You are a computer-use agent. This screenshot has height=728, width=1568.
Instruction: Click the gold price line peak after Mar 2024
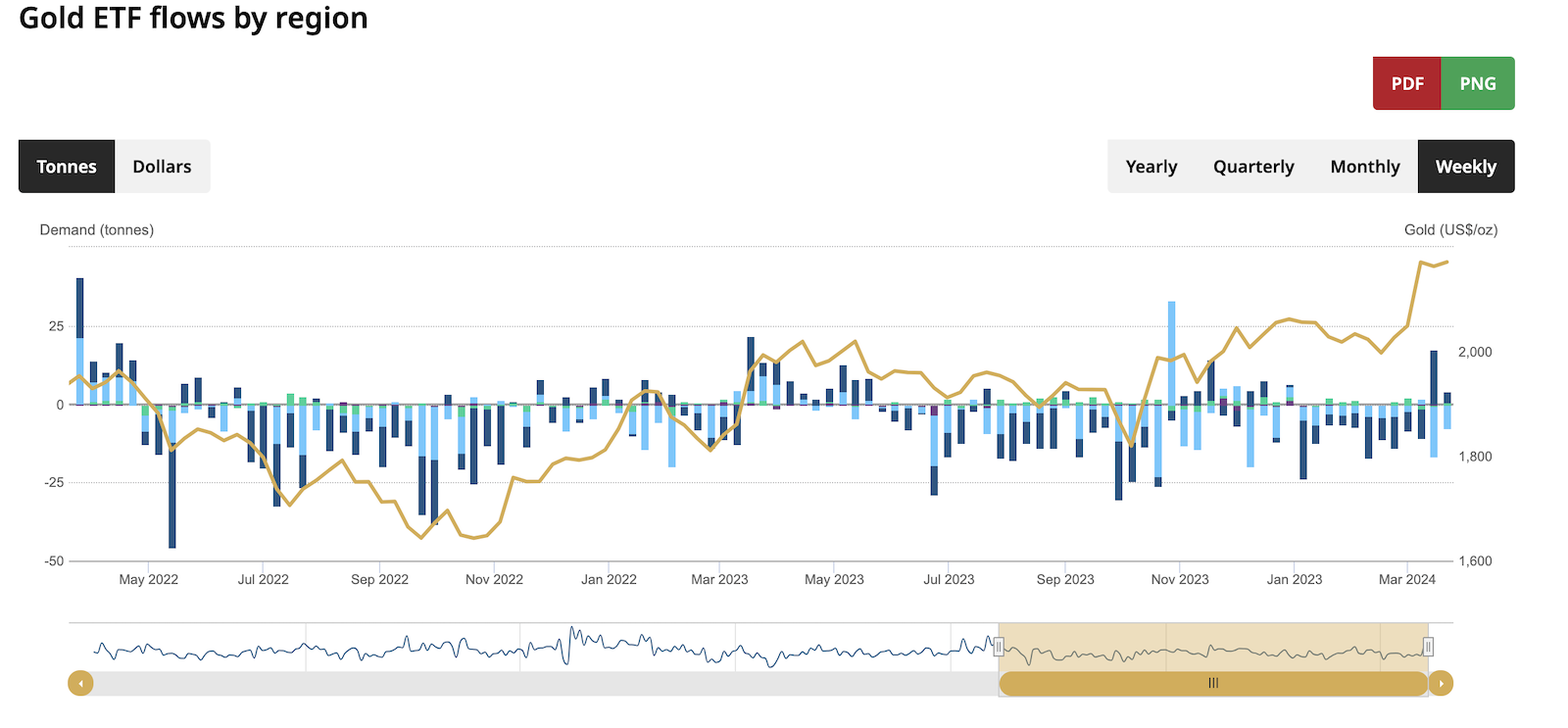(x=1421, y=263)
